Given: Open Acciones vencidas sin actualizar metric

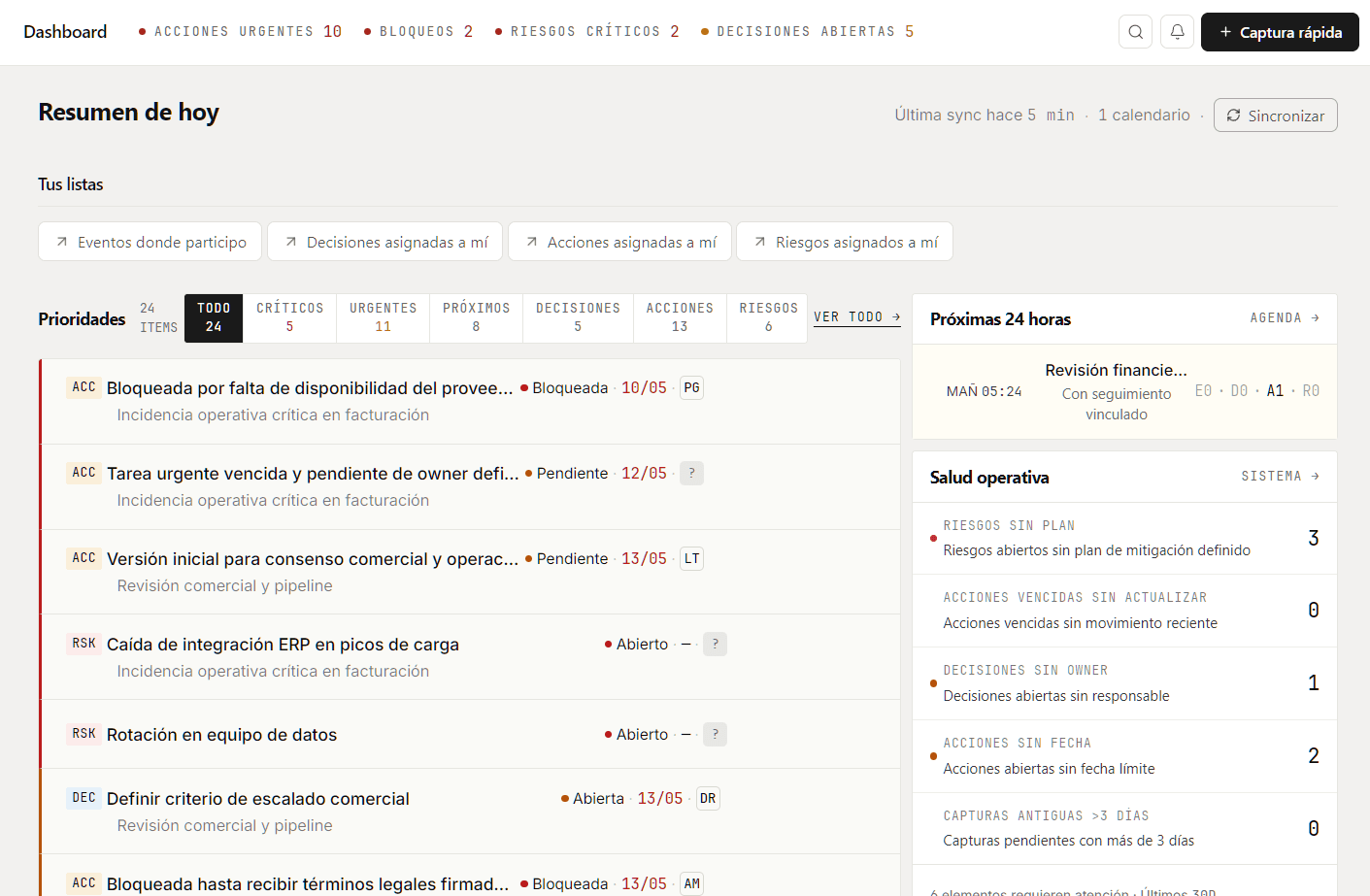Looking at the screenshot, I should pyautogui.click(x=1124, y=611).
